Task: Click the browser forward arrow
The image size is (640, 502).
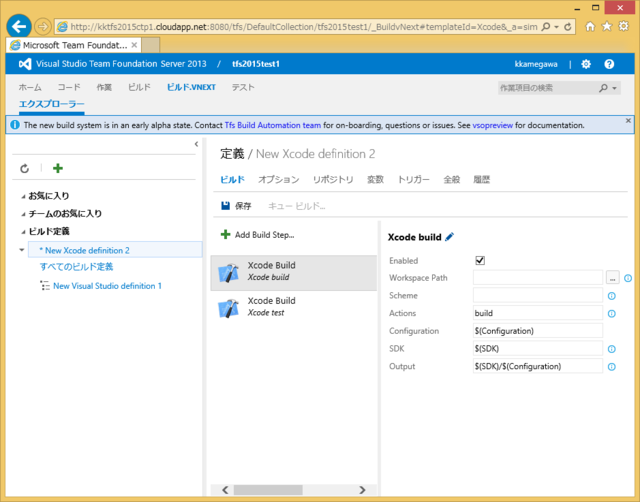Action: [x=42, y=27]
